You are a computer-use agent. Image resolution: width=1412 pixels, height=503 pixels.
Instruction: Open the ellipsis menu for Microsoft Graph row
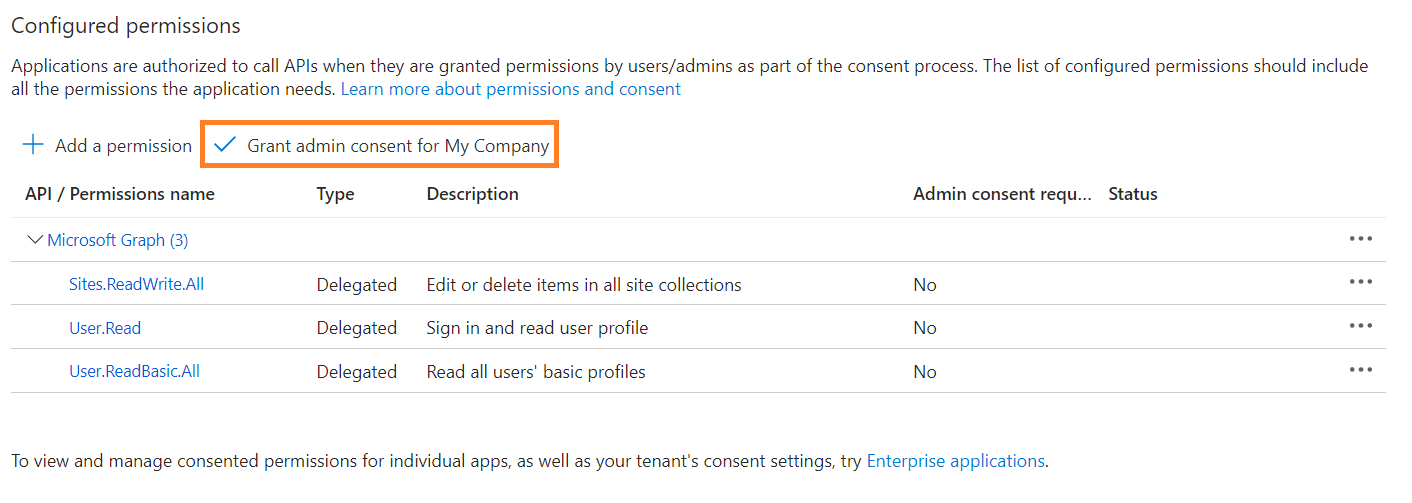pyautogui.click(x=1360, y=239)
